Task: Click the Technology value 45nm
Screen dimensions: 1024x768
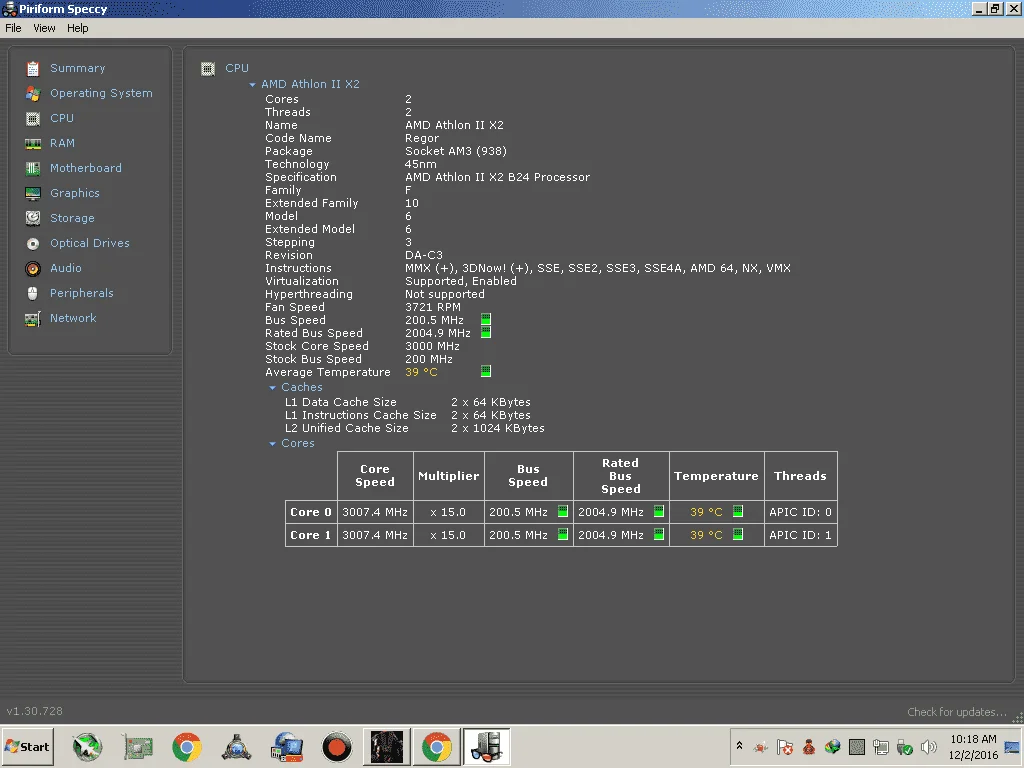Action: [421, 164]
